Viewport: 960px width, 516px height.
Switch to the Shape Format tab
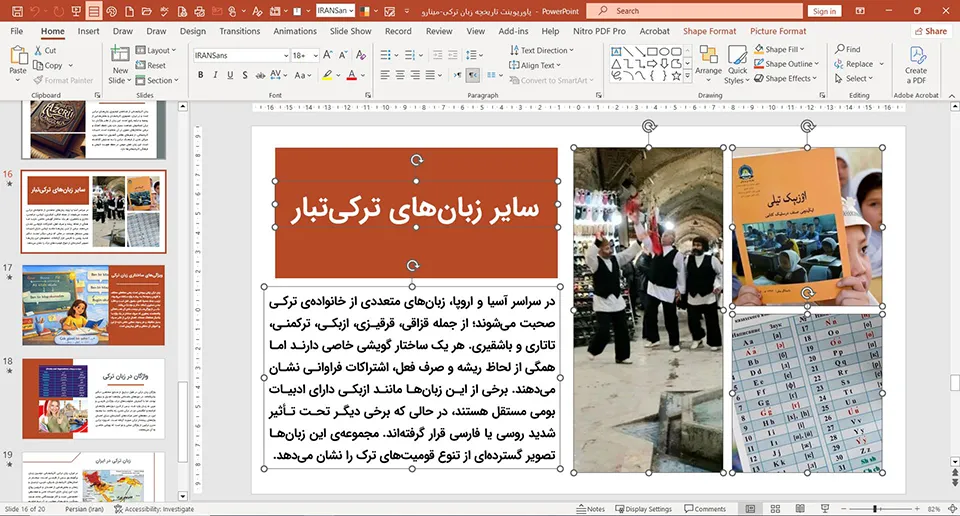click(710, 31)
